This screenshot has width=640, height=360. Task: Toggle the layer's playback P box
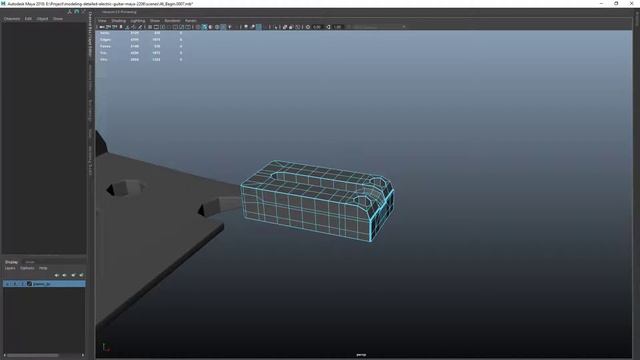(x=15, y=284)
